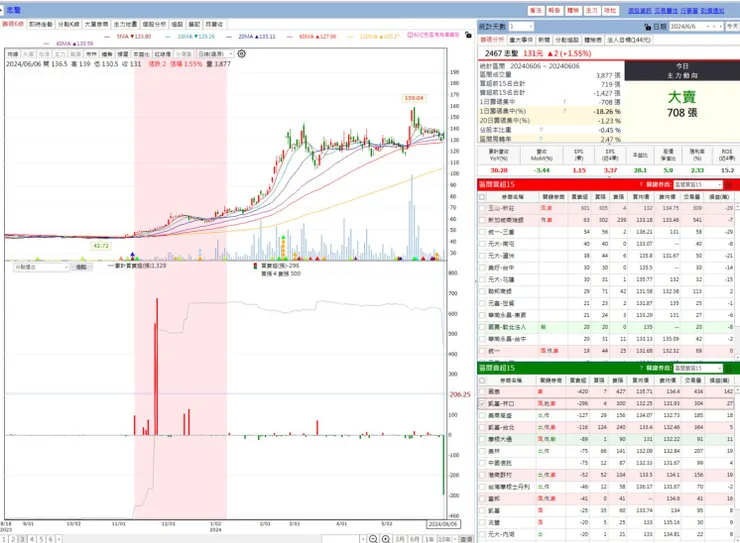Toggle the lock icon next to 日期
Image resolution: width=740 pixels, height=543 pixels.
[648, 27]
